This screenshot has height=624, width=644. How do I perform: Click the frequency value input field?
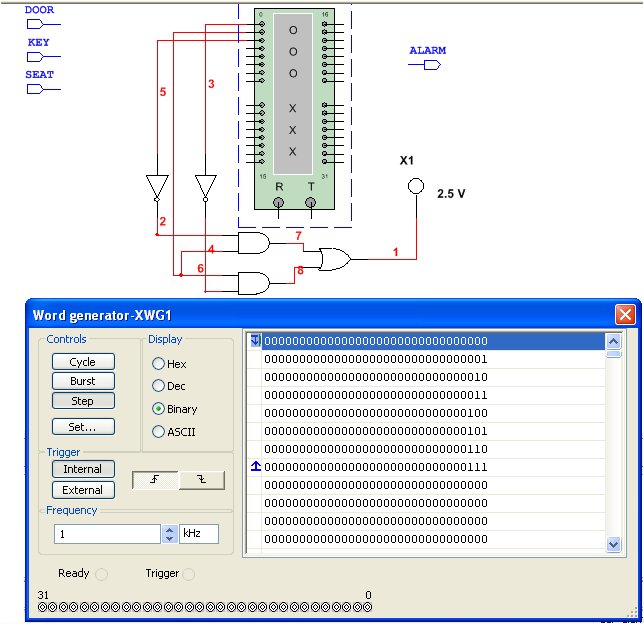coord(106,534)
